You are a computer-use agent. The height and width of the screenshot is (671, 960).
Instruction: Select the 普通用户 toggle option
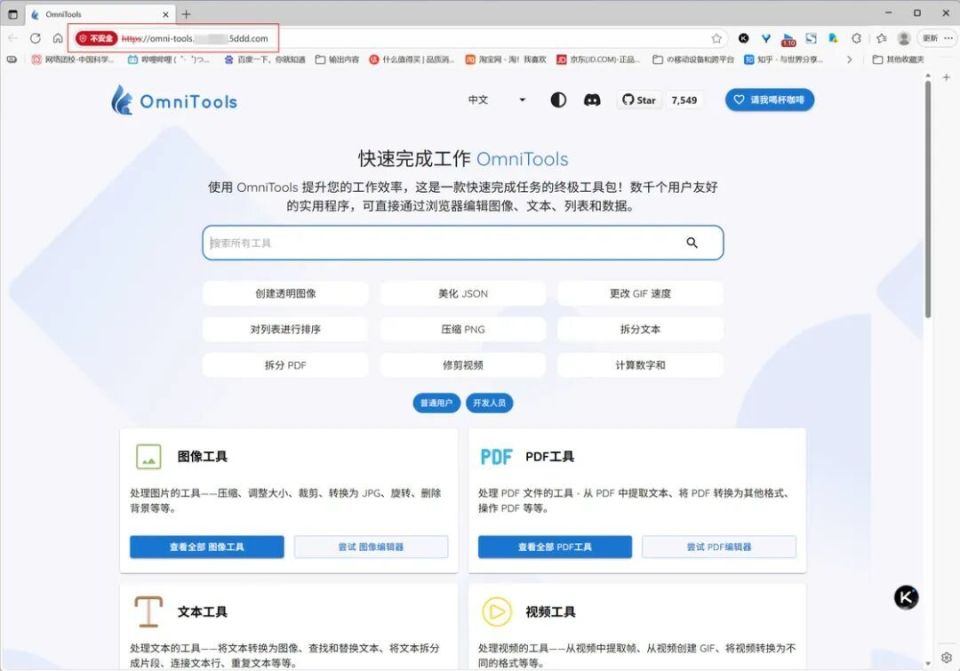[435, 403]
